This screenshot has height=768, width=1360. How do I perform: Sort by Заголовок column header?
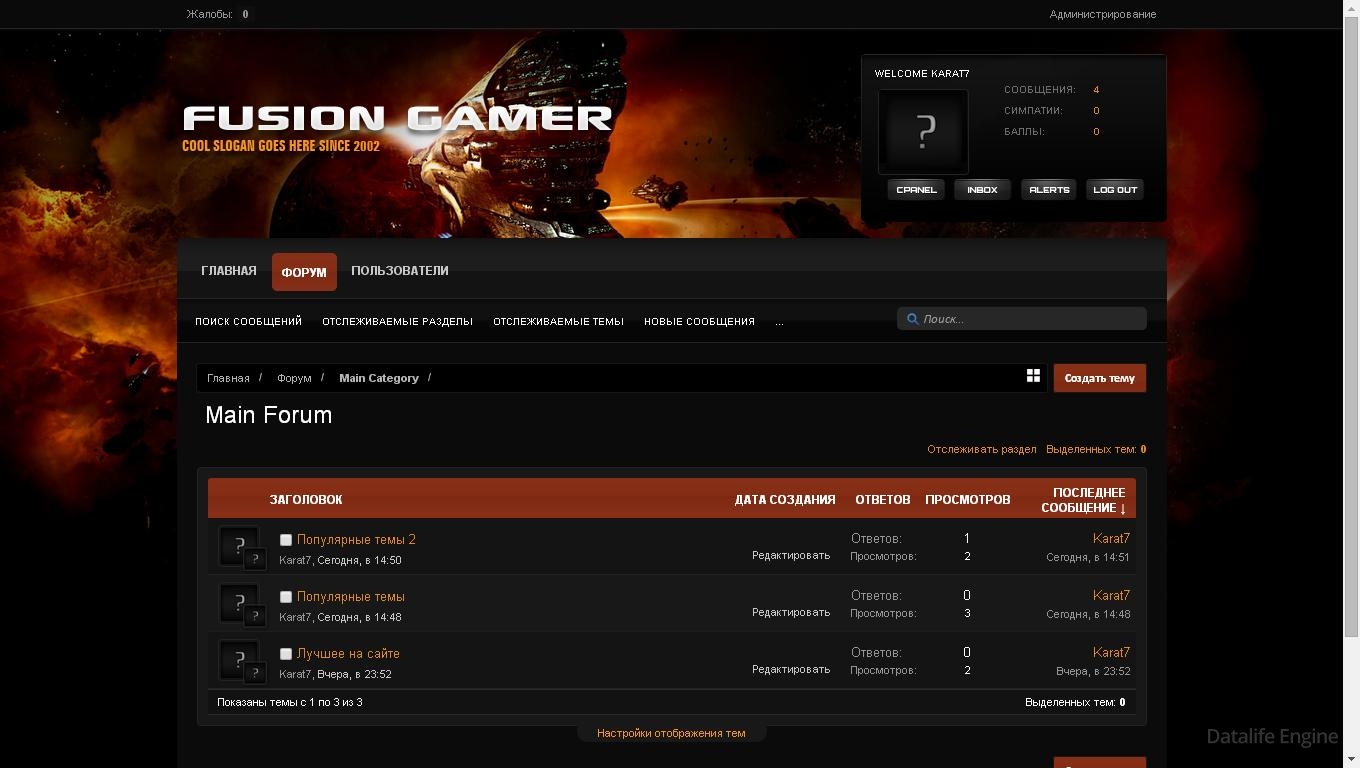(306, 500)
